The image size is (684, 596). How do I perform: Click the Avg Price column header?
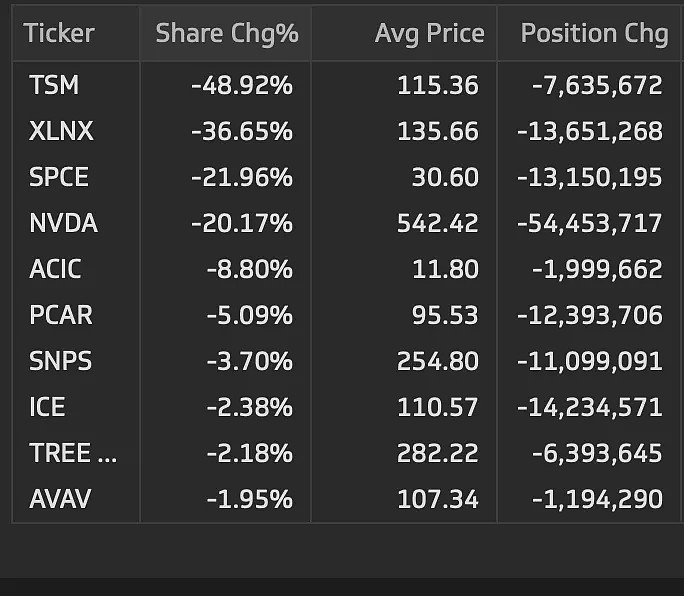430,34
